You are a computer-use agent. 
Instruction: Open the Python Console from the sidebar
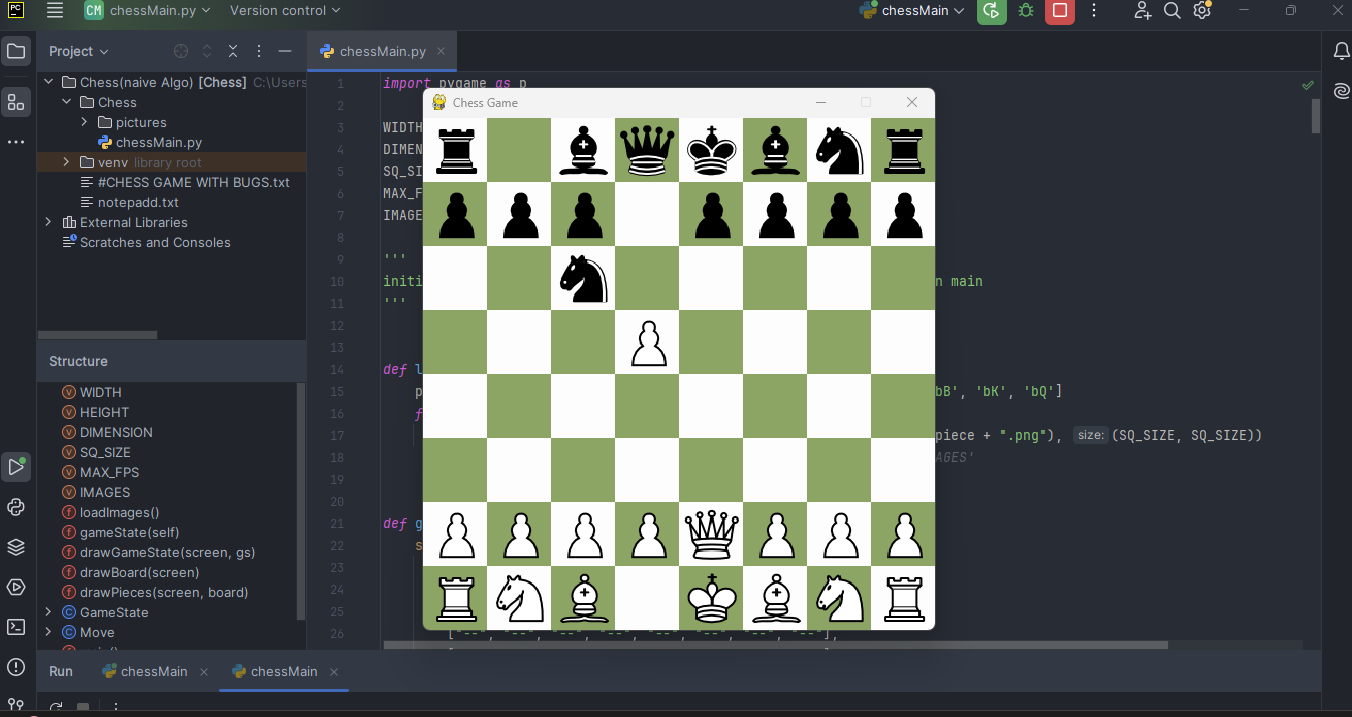pyautogui.click(x=16, y=507)
